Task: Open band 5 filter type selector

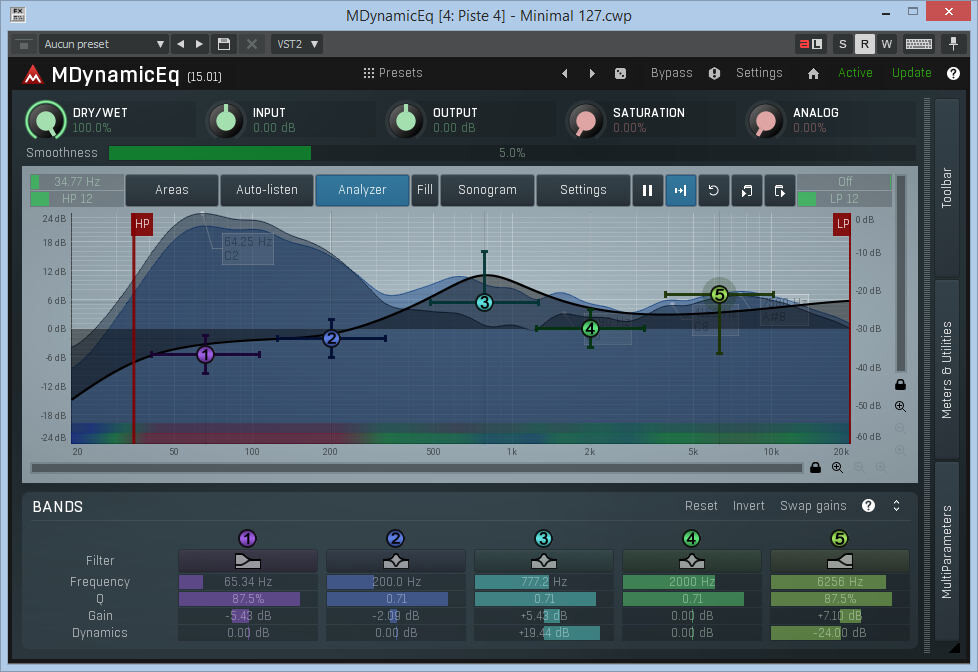Action: pyautogui.click(x=840, y=561)
